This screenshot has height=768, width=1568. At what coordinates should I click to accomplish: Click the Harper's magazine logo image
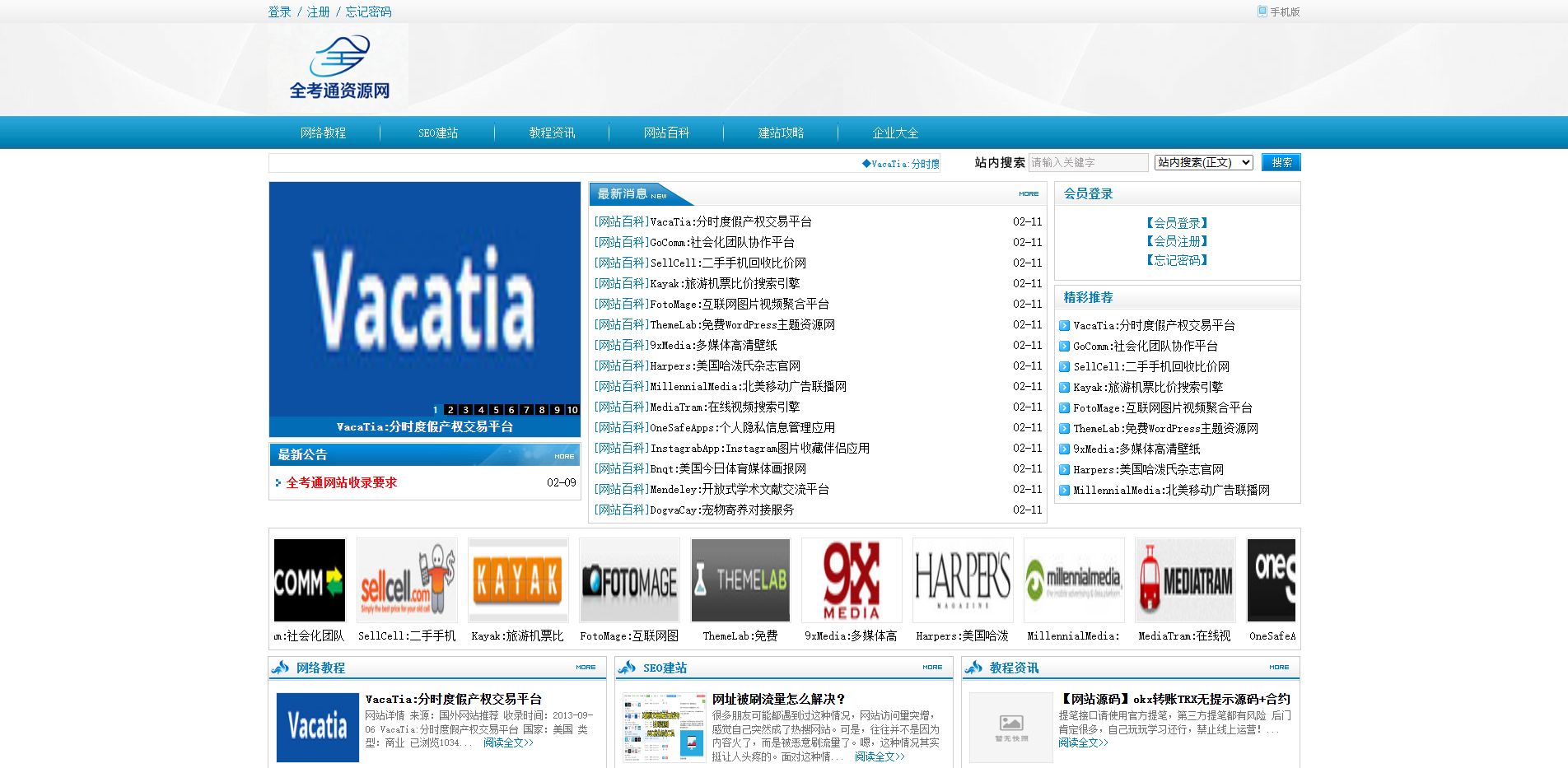963,580
